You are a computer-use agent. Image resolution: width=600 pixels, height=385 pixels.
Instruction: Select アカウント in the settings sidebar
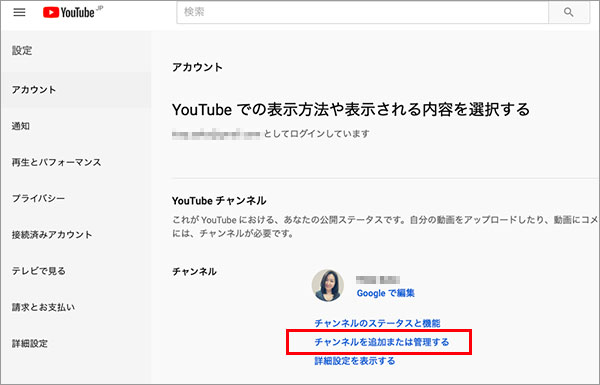(x=76, y=90)
